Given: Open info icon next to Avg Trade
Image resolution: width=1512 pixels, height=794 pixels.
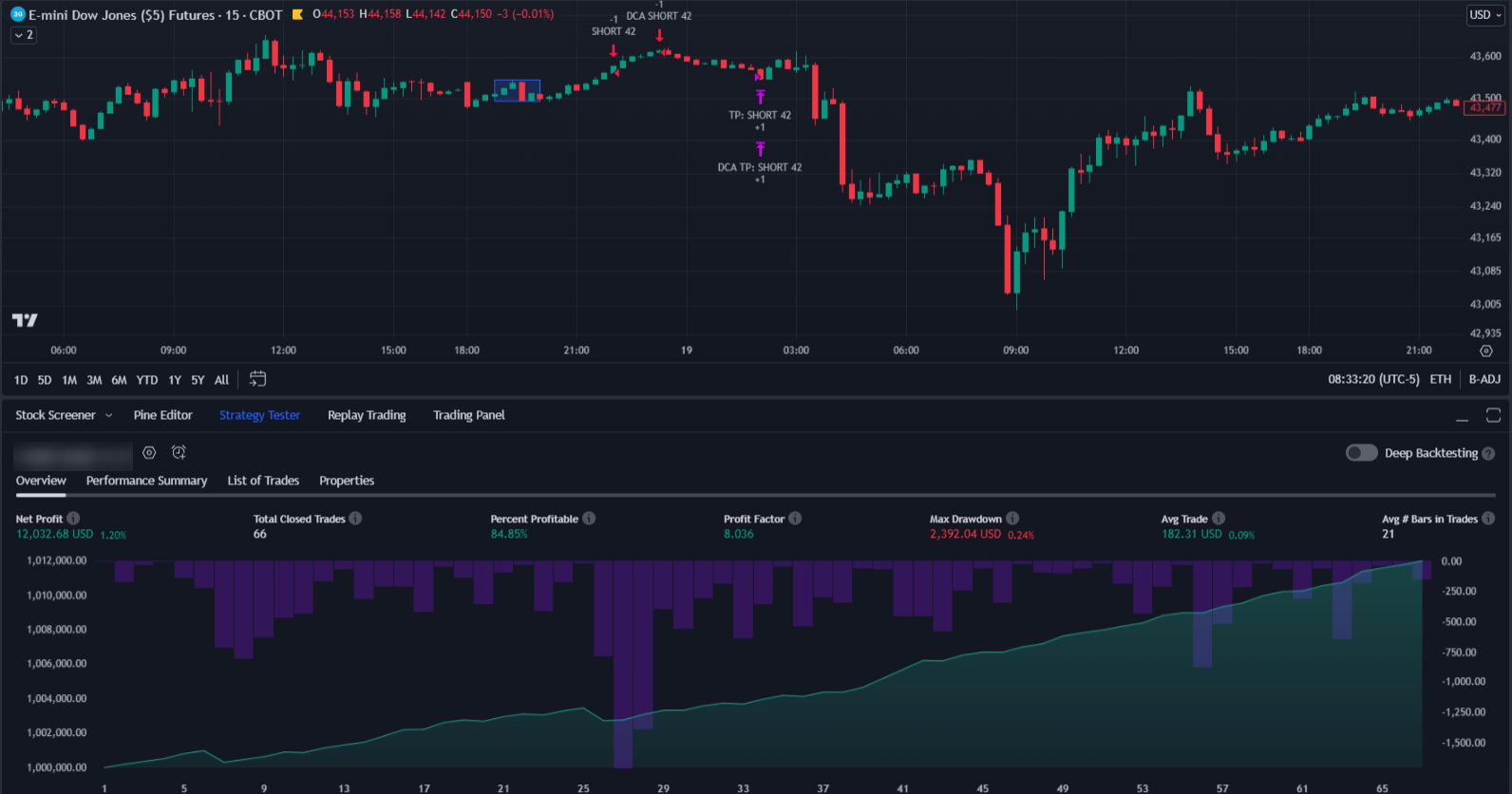Looking at the screenshot, I should click(x=1219, y=519).
